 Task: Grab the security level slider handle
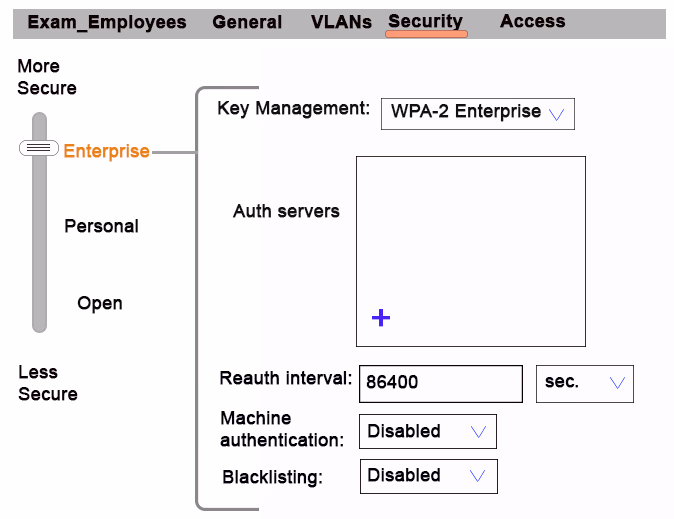(39, 148)
